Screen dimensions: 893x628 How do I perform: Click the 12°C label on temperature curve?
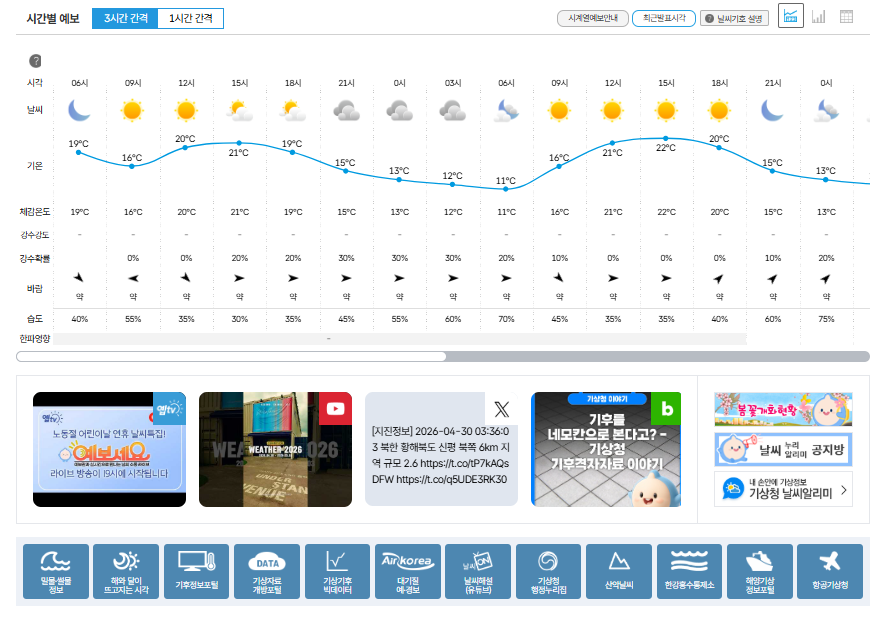coord(453,175)
